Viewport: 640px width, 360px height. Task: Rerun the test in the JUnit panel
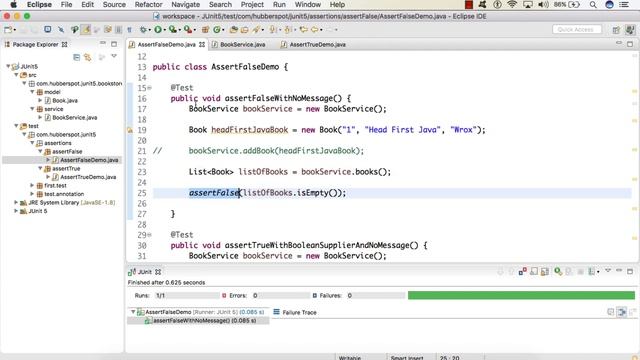click(558, 272)
